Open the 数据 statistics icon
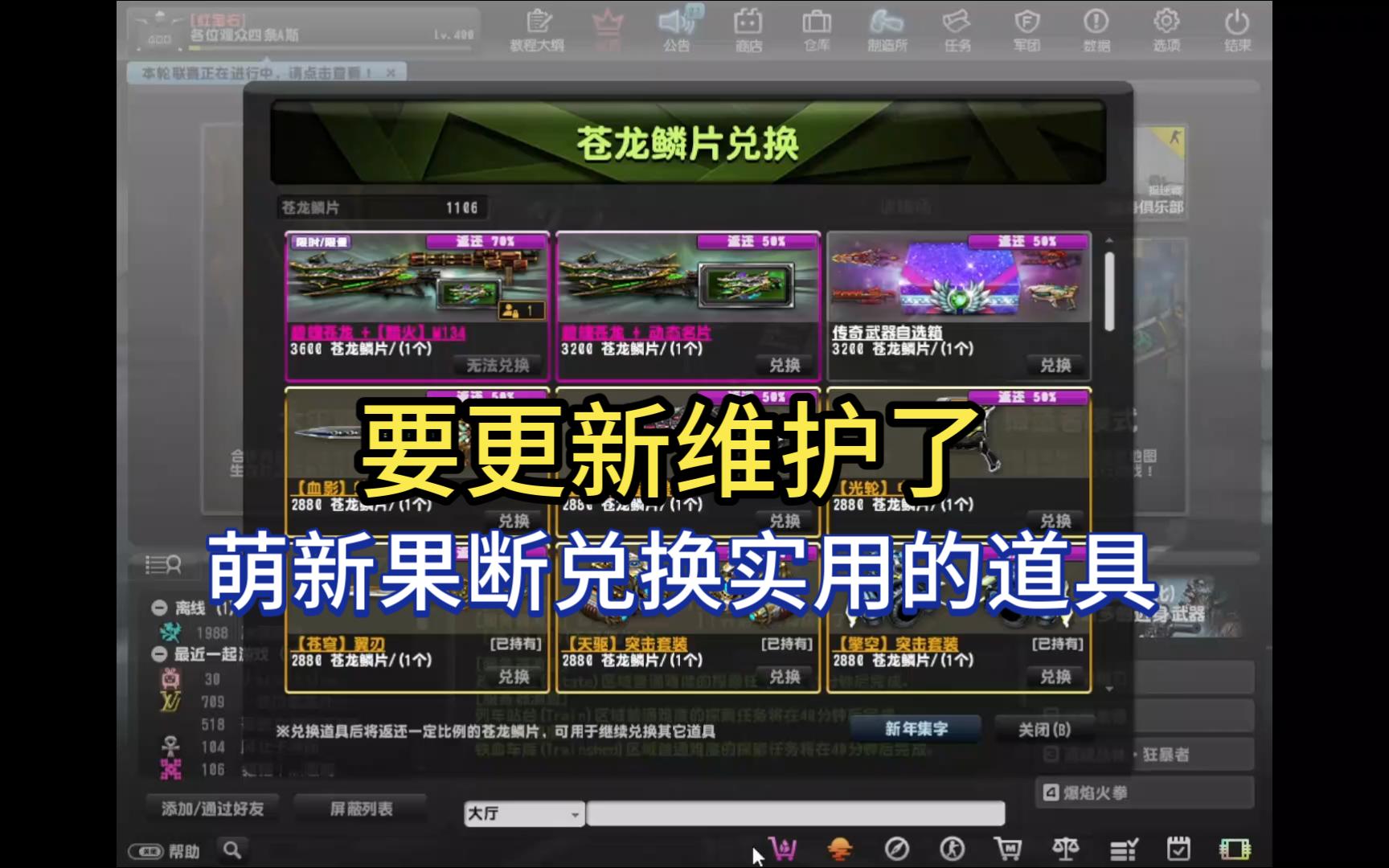This screenshot has height=868, width=1389. click(x=1096, y=30)
